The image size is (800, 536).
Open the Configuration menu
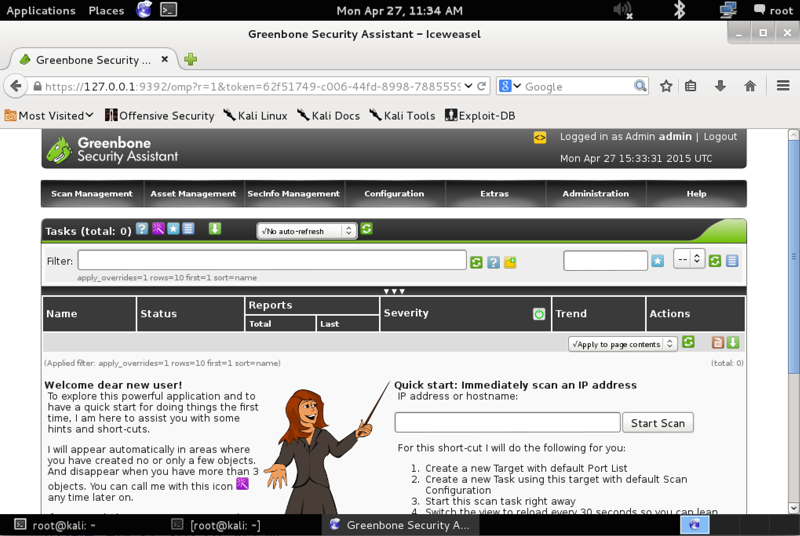(394, 194)
